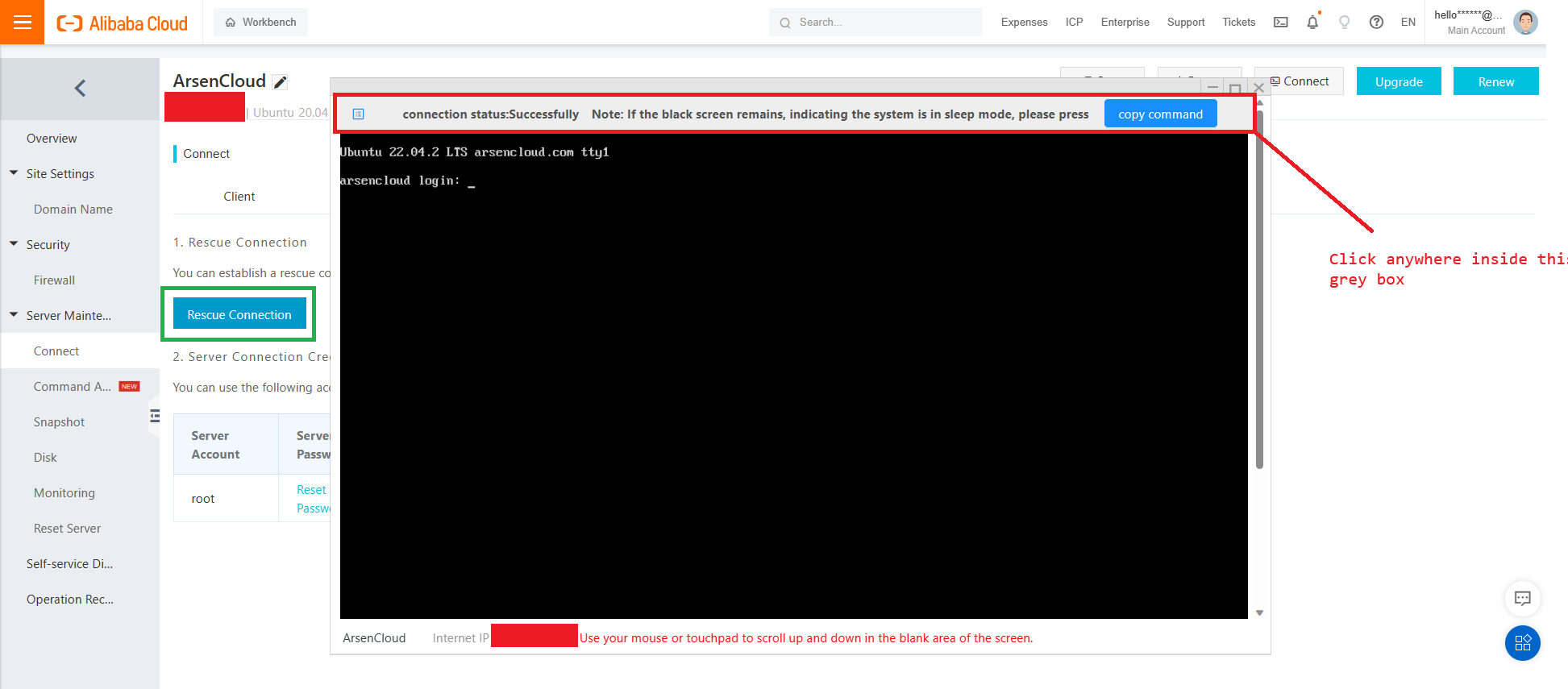Go back using the sidebar chevron arrow

pos(80,88)
